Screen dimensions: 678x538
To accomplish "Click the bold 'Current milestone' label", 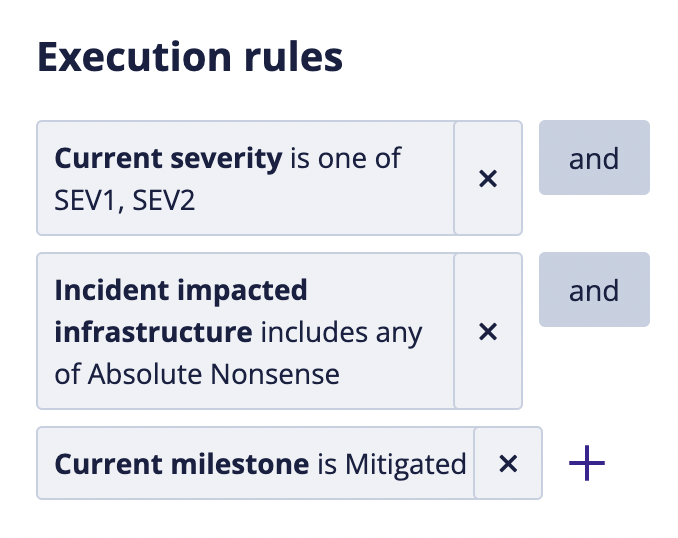I will click(180, 464).
